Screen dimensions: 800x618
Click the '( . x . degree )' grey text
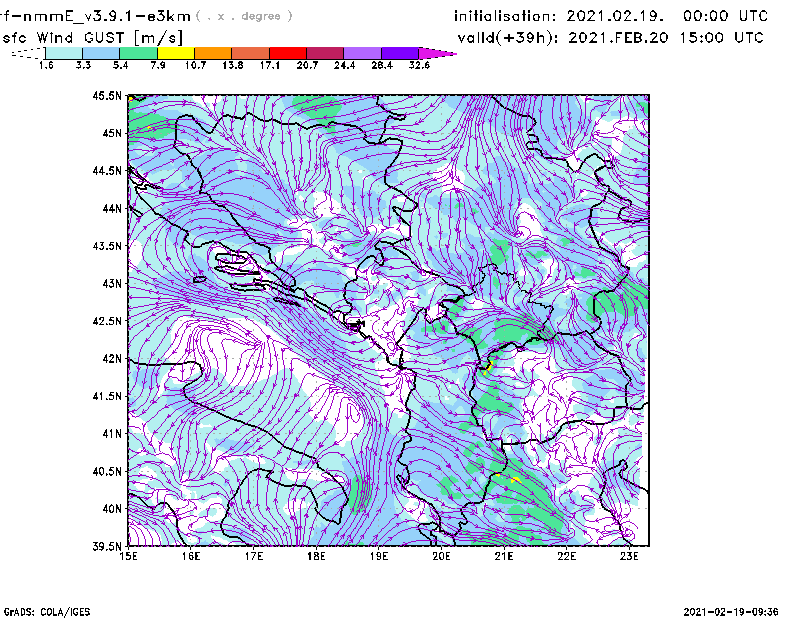[244, 16]
